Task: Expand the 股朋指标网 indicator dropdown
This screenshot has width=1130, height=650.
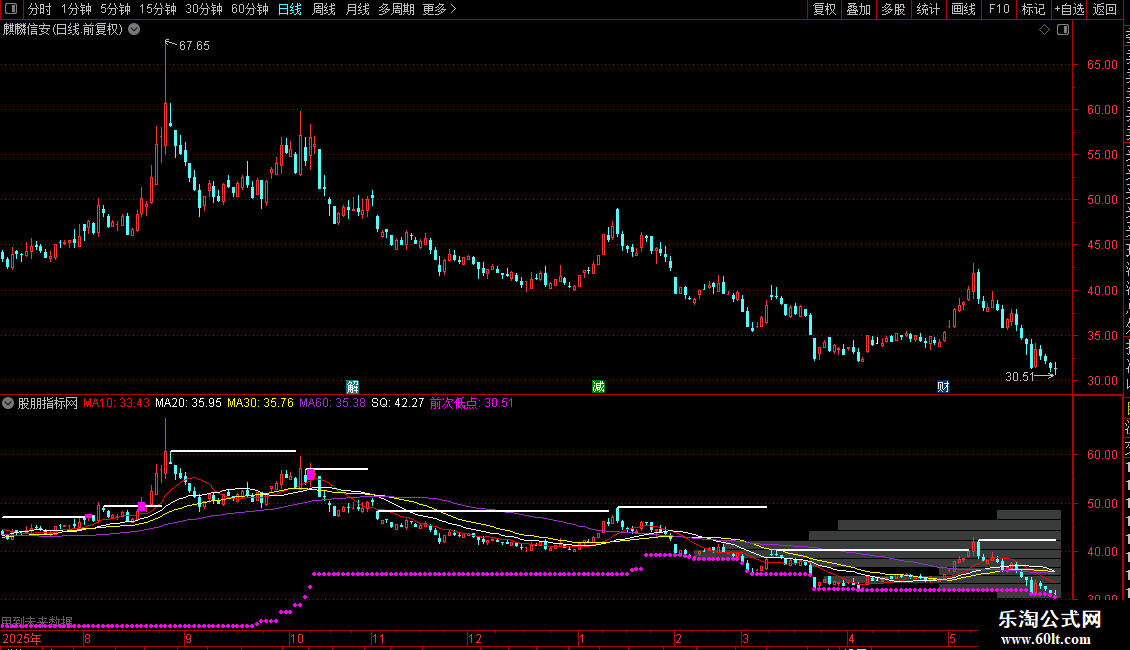Action: [x=8, y=403]
